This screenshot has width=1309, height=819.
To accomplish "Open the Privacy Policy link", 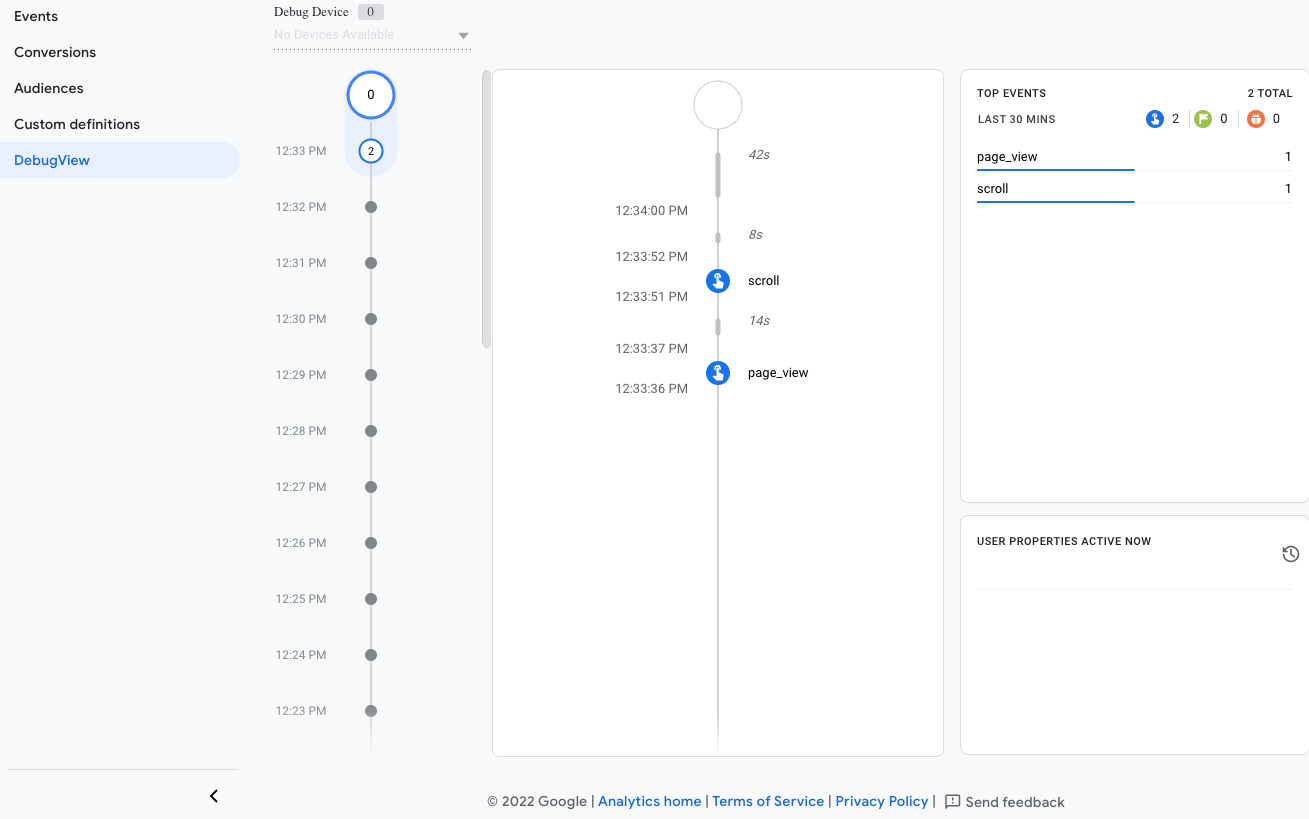I will coord(882,801).
